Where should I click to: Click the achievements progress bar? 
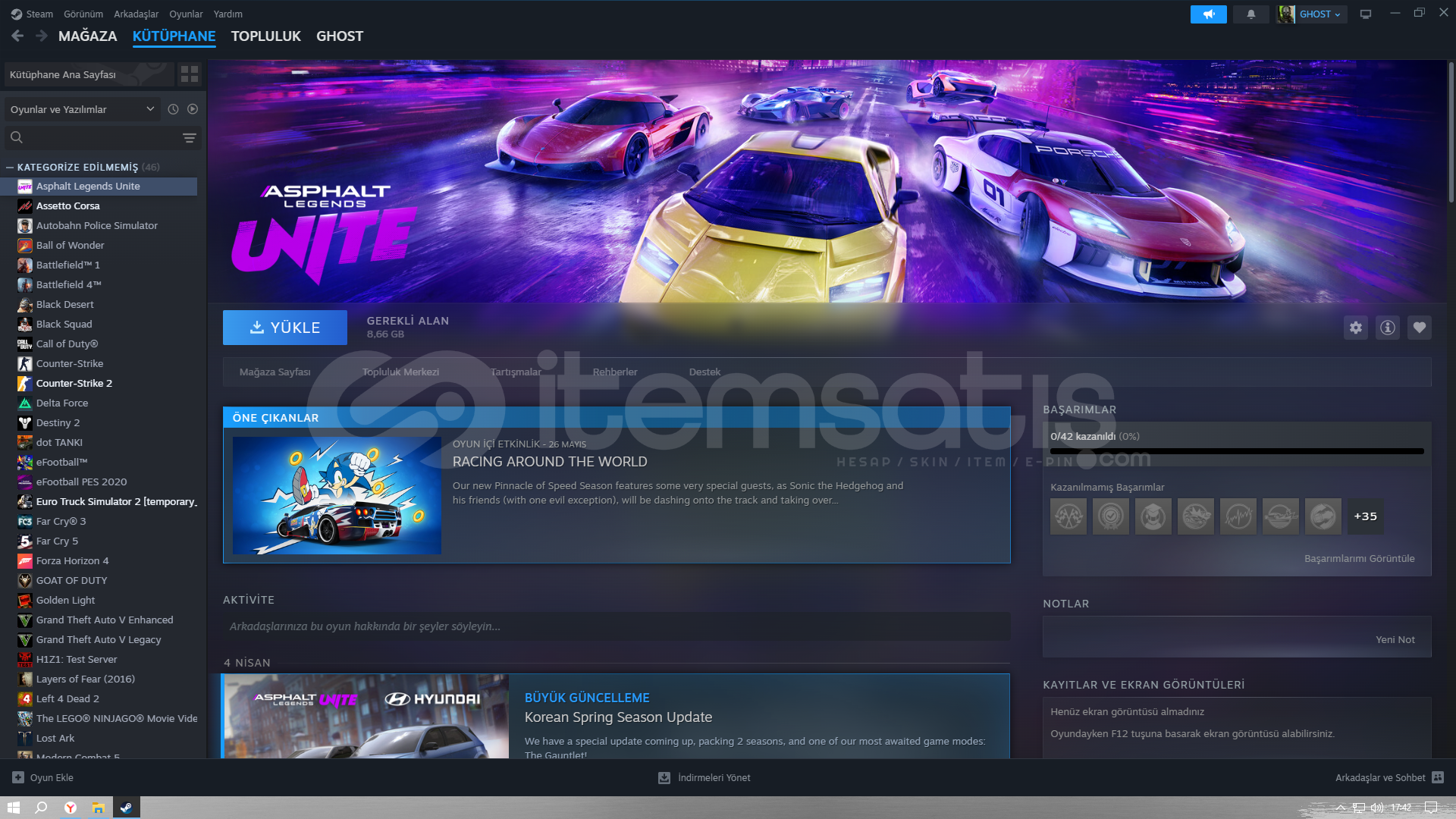pos(1237,451)
